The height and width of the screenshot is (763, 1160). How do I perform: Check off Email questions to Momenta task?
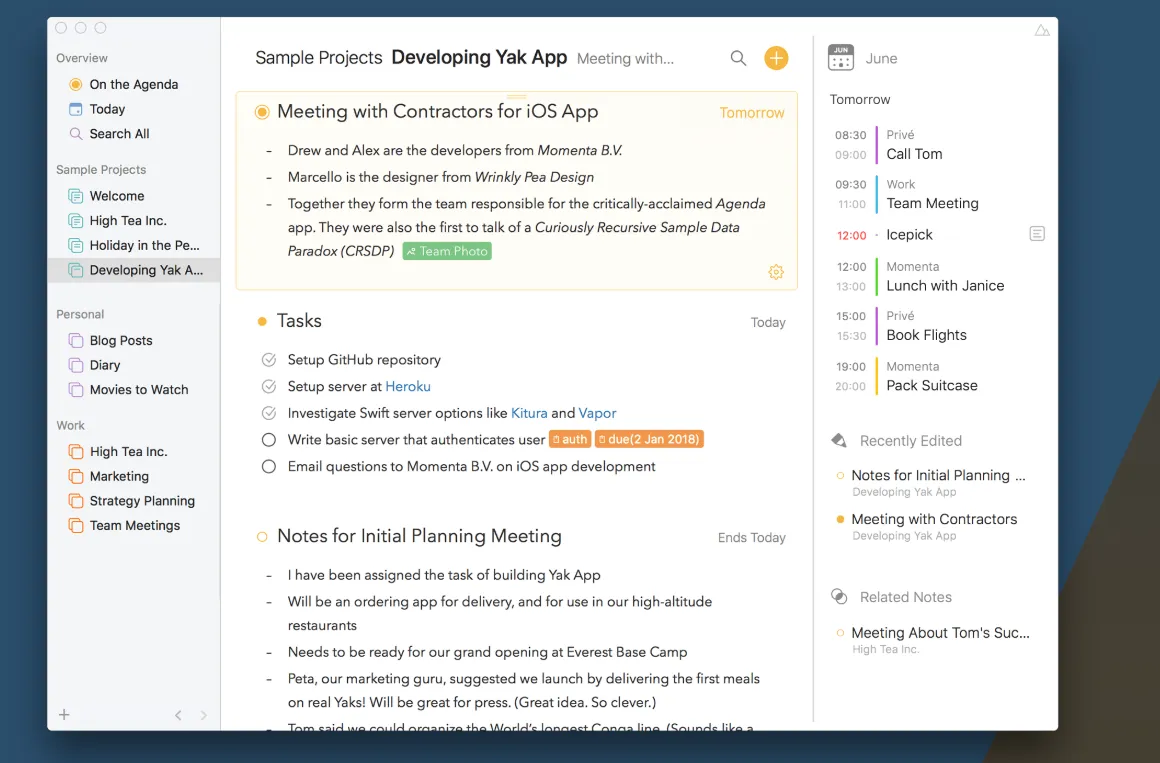(x=269, y=466)
